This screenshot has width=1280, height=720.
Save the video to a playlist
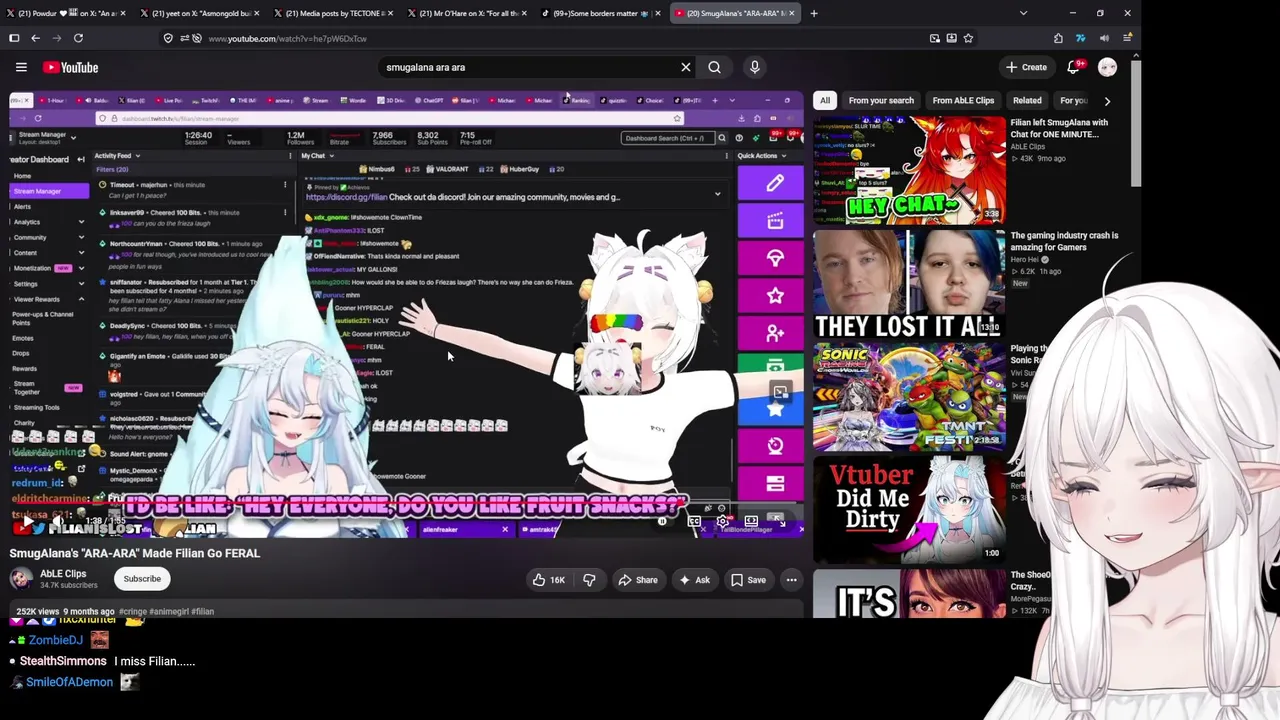click(748, 580)
